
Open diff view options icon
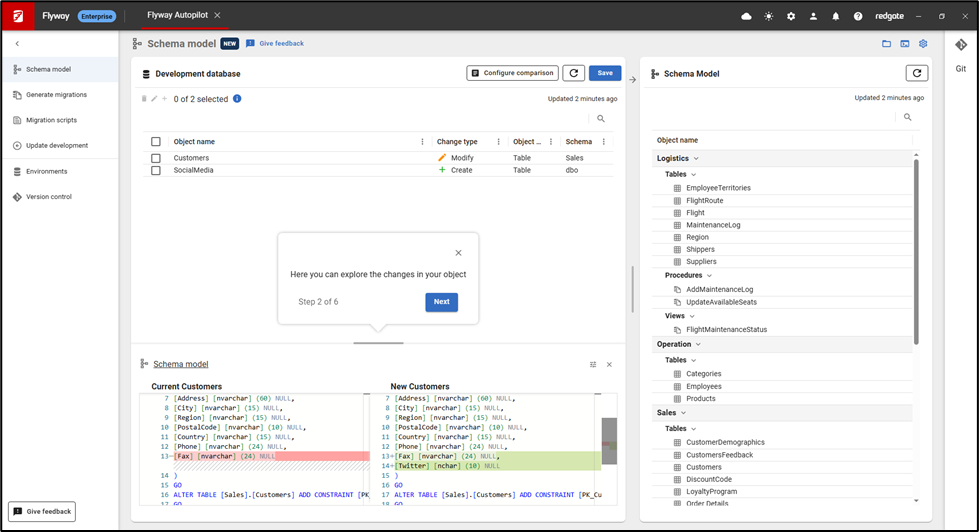tap(593, 365)
